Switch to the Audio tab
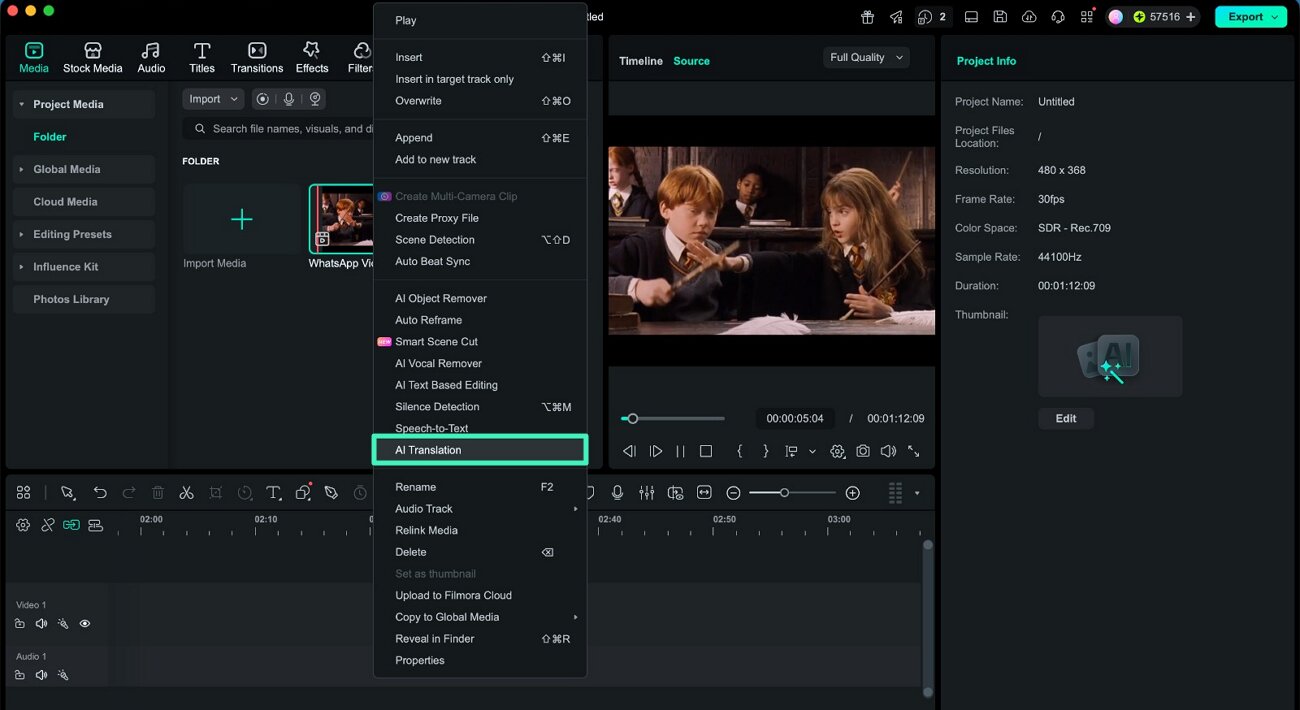 (x=151, y=57)
